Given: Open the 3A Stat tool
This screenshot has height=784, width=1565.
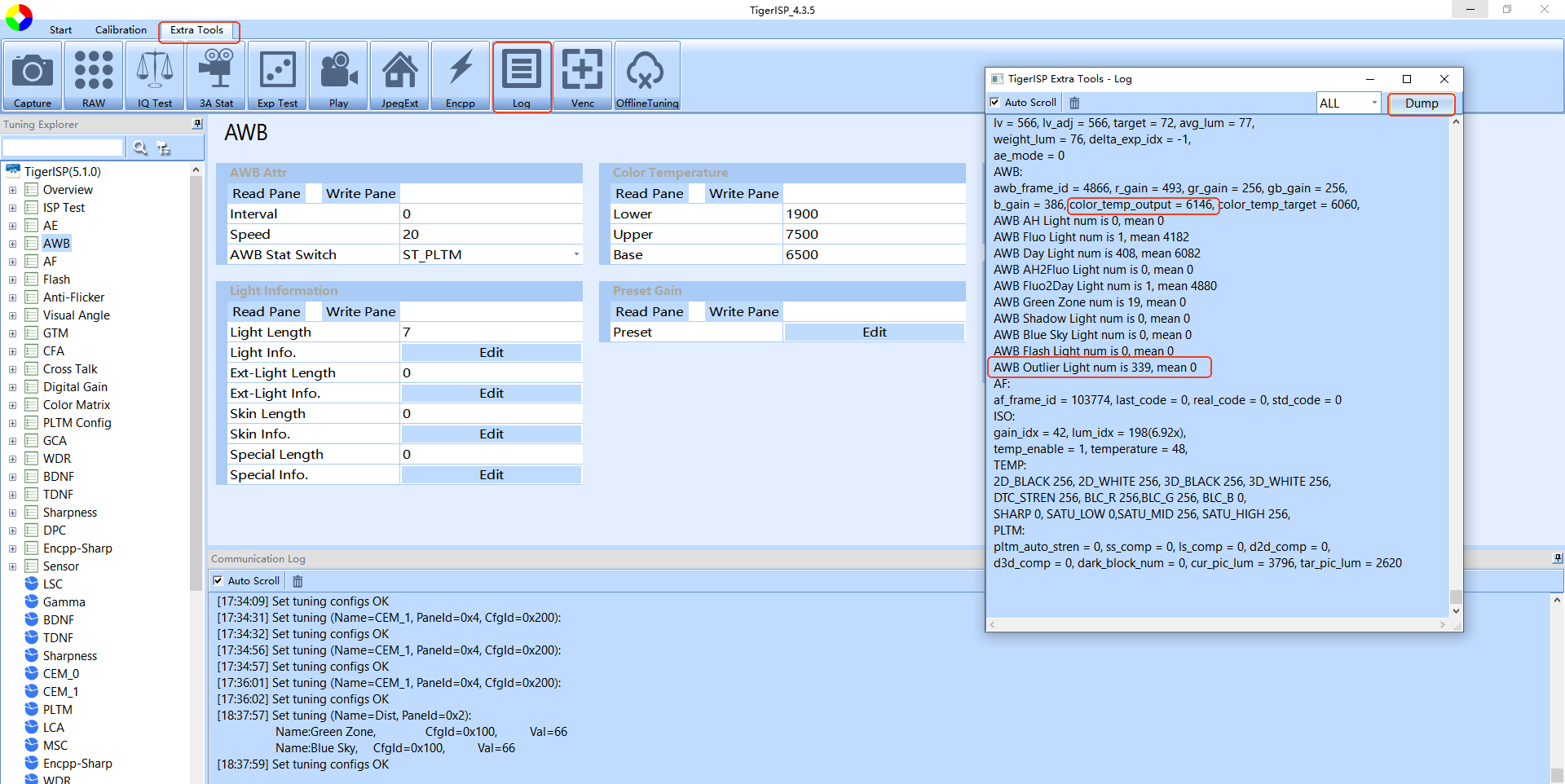Looking at the screenshot, I should pos(216,76).
